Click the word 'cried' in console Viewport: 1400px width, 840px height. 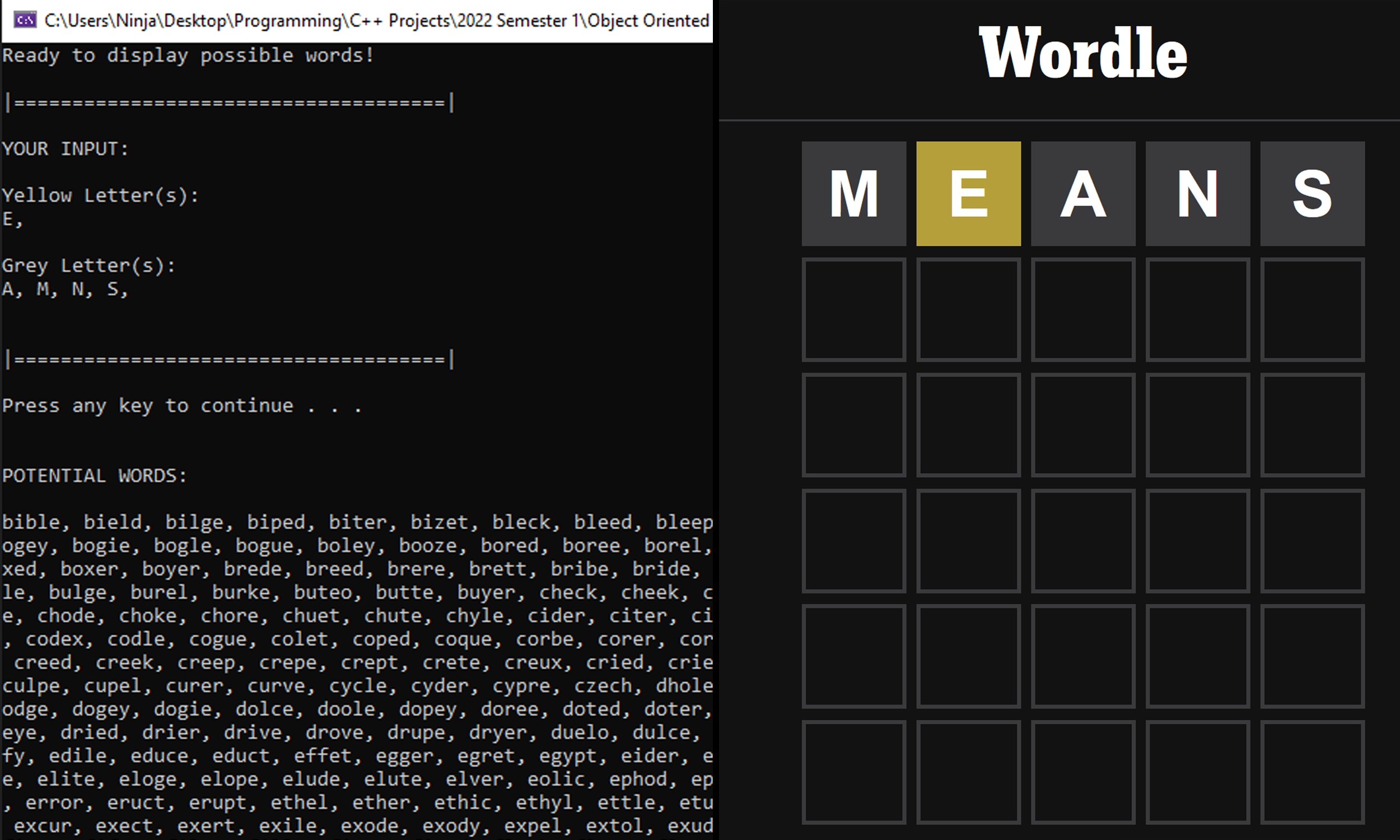tap(614, 662)
